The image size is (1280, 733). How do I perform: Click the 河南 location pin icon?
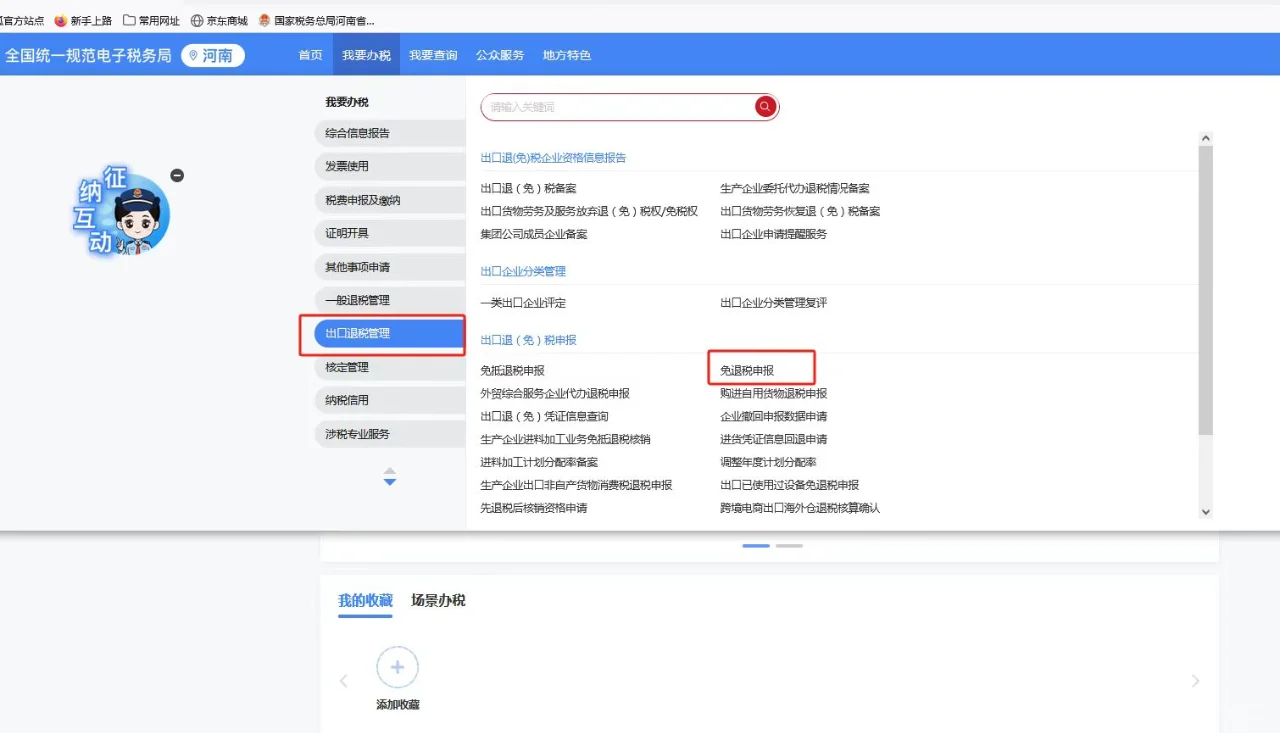195,55
